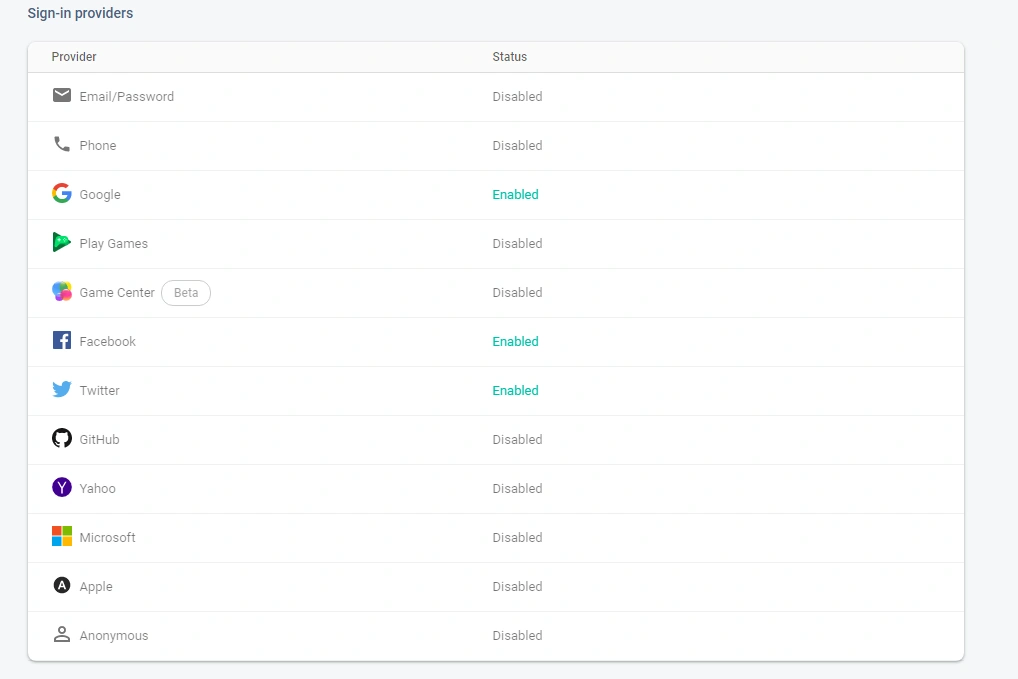Click the Google logo icon

coord(62,193)
